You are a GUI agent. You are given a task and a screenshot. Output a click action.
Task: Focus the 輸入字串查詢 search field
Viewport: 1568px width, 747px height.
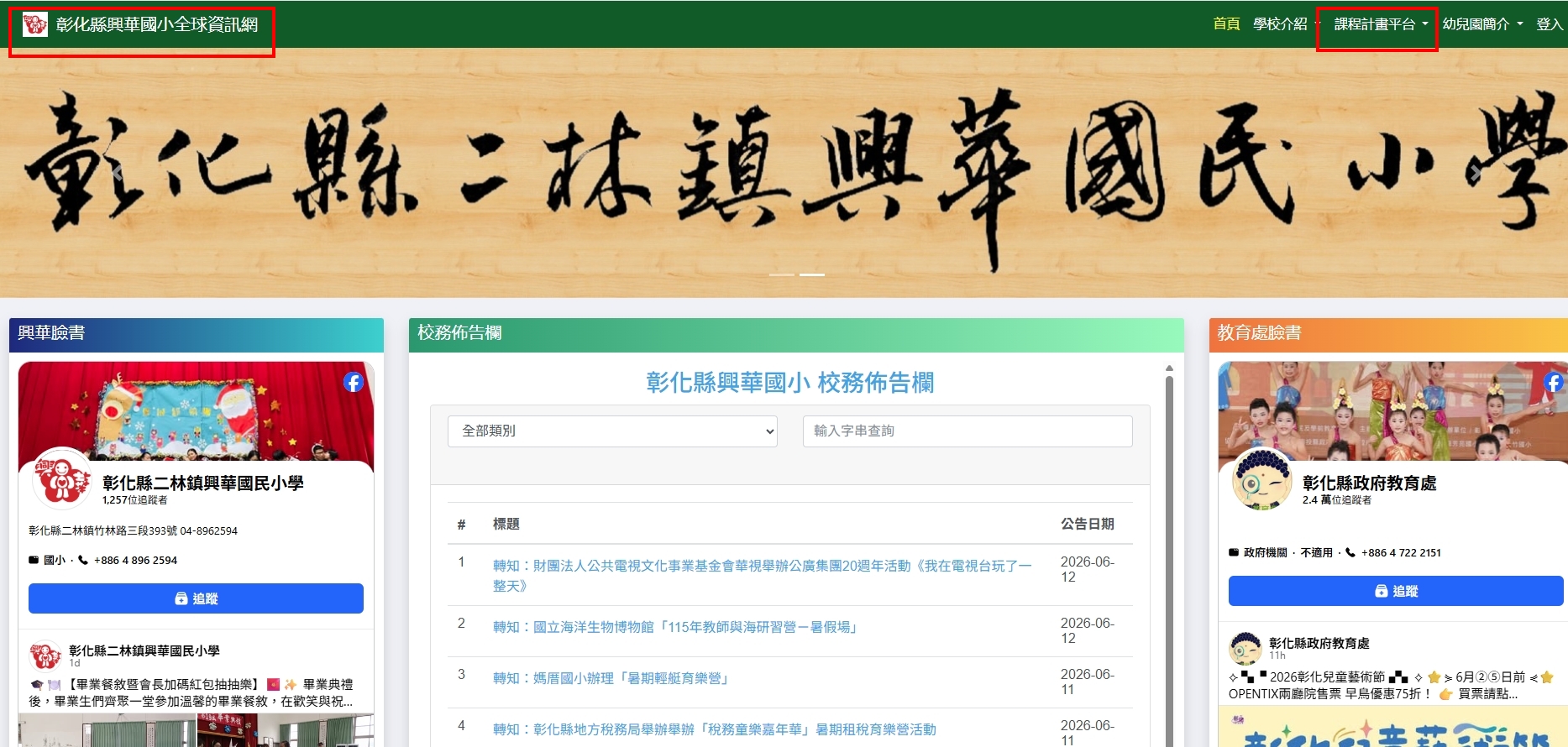click(x=968, y=431)
